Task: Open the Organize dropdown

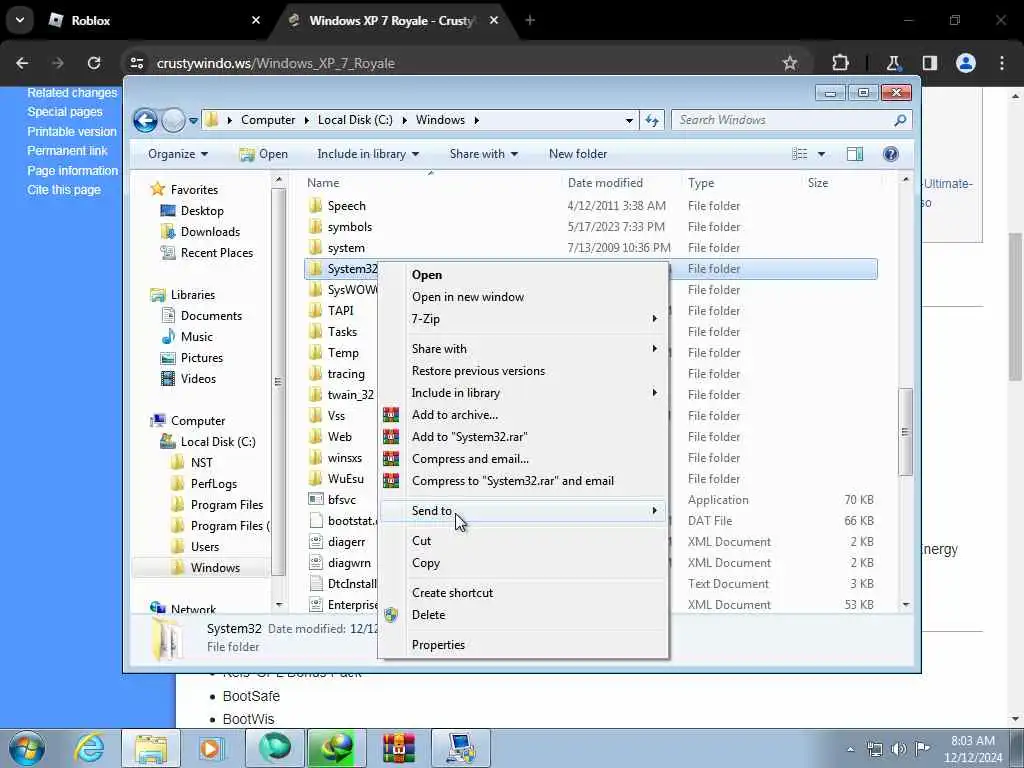Action: 178,154
